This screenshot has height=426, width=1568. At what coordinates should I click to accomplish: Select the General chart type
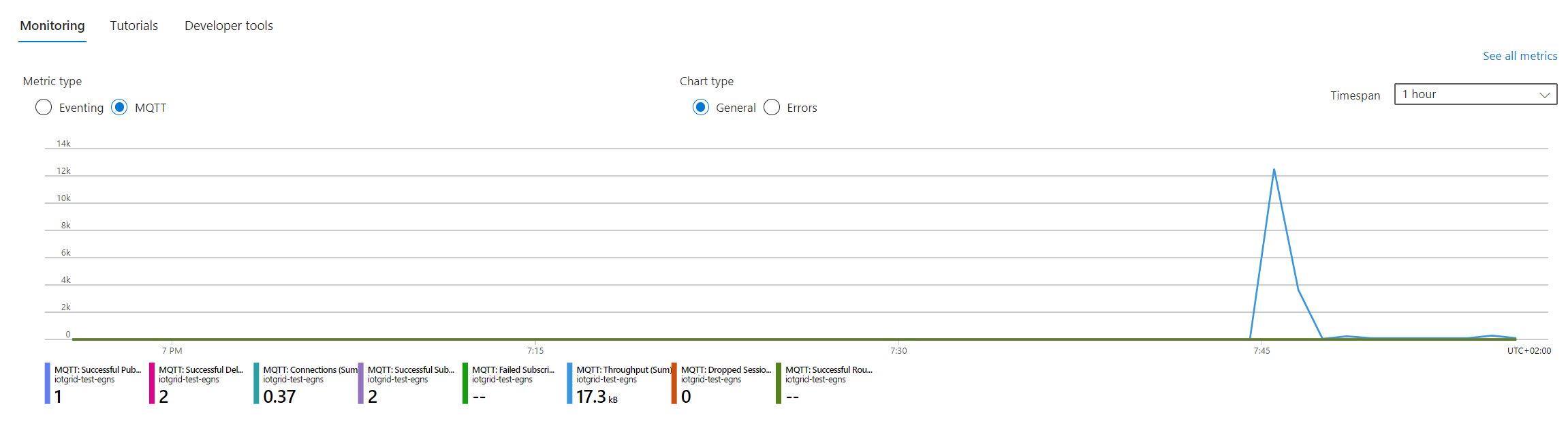700,108
